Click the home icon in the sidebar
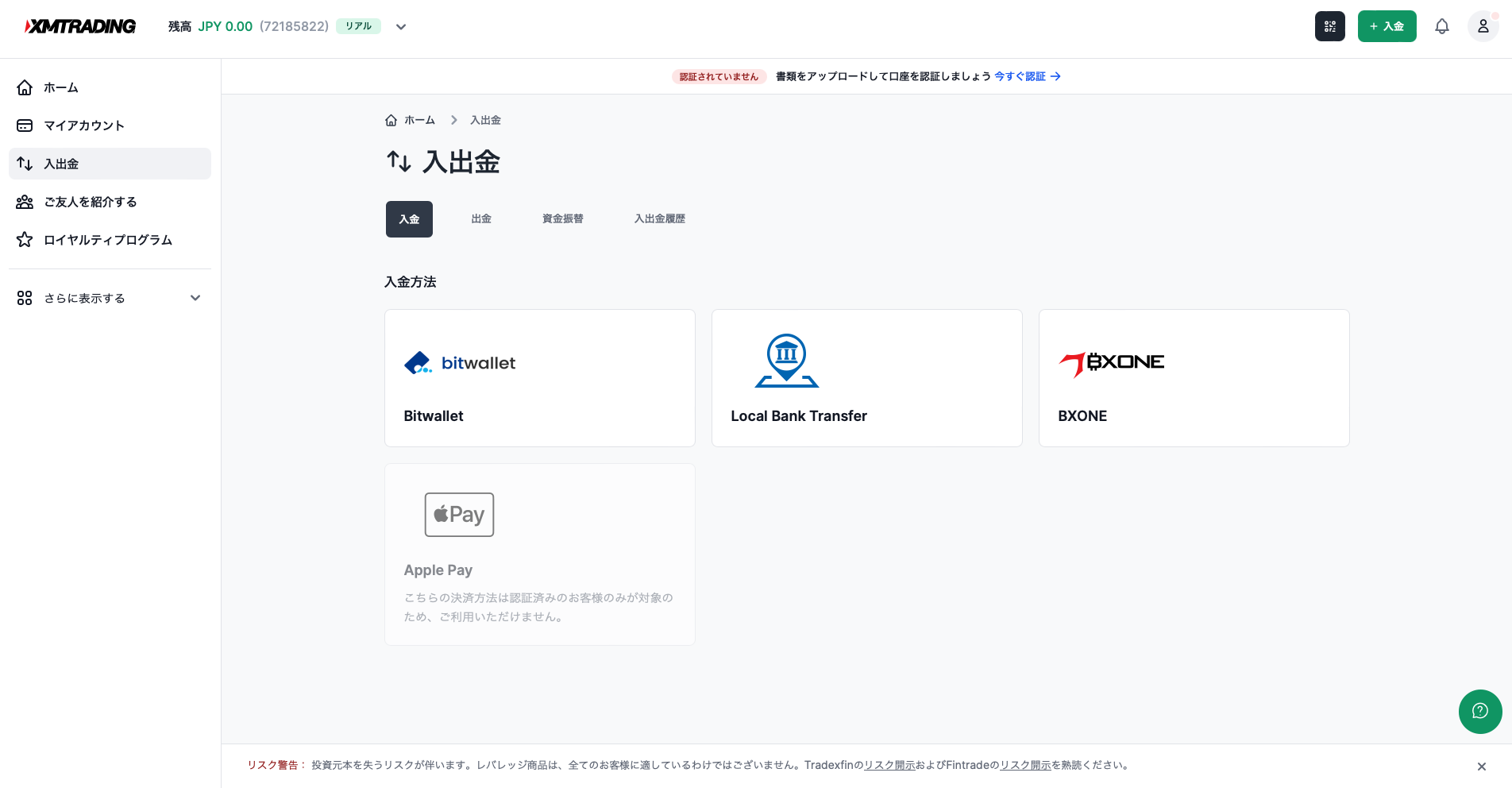 click(25, 87)
